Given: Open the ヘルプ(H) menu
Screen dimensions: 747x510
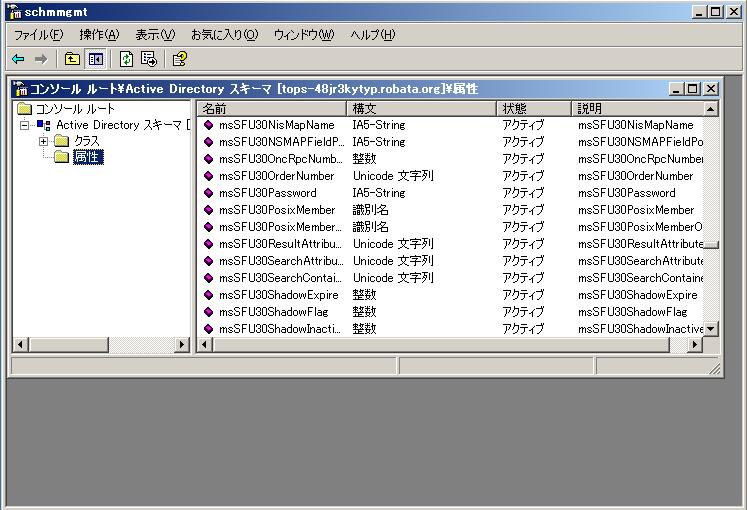Looking at the screenshot, I should click(x=373, y=35).
